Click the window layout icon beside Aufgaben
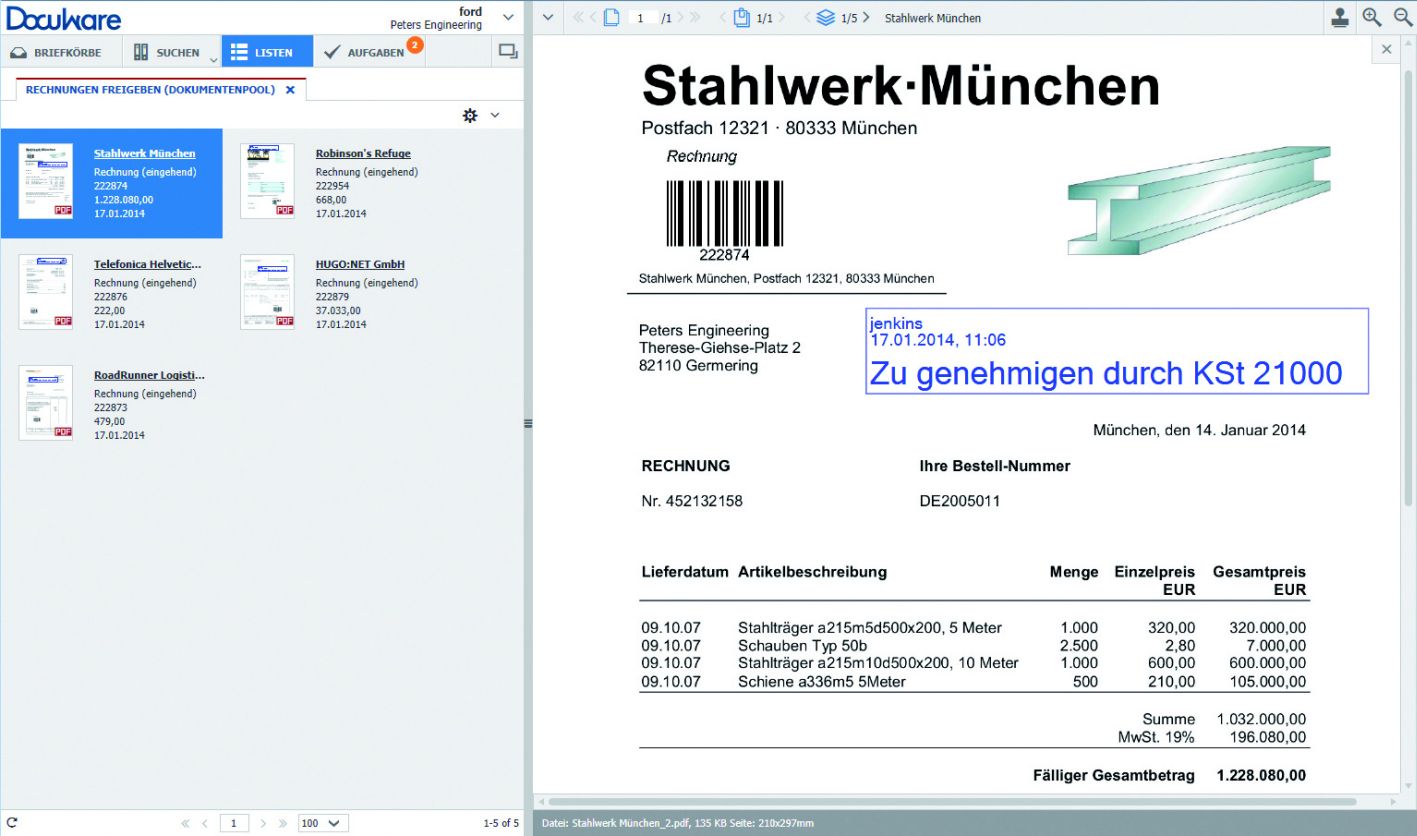This screenshot has height=836, width=1417. [507, 52]
